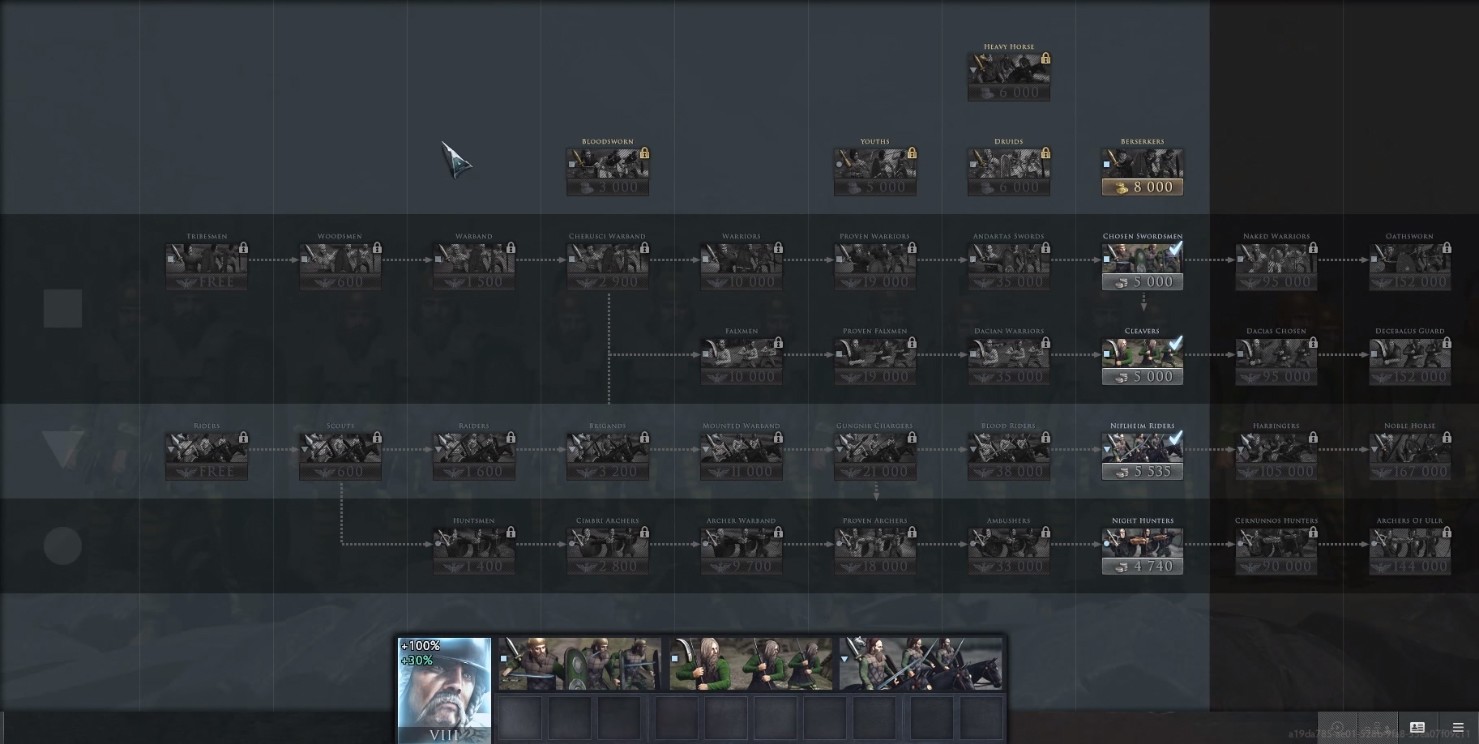Open the Scouts unit card
Image resolution: width=1479 pixels, height=744 pixels.
[x=341, y=456]
